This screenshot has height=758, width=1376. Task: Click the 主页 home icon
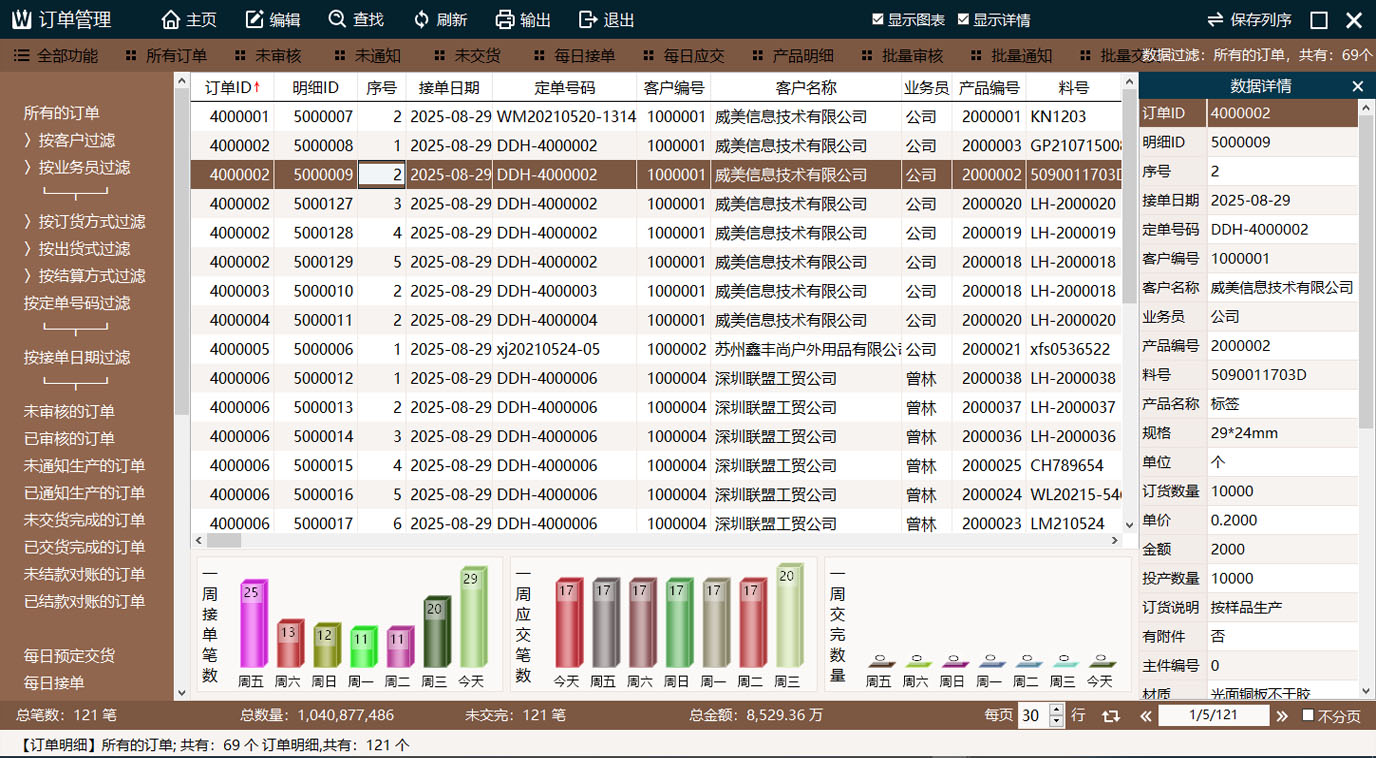click(171, 20)
